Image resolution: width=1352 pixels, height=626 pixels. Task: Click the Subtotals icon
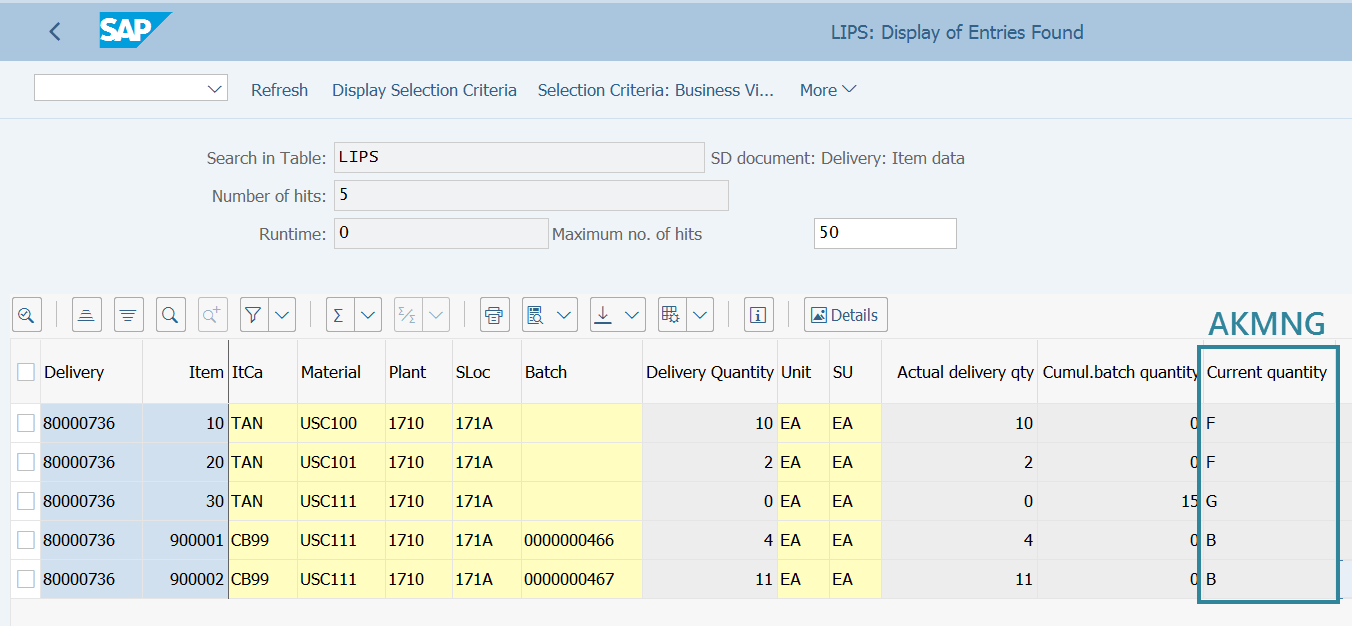(x=407, y=315)
